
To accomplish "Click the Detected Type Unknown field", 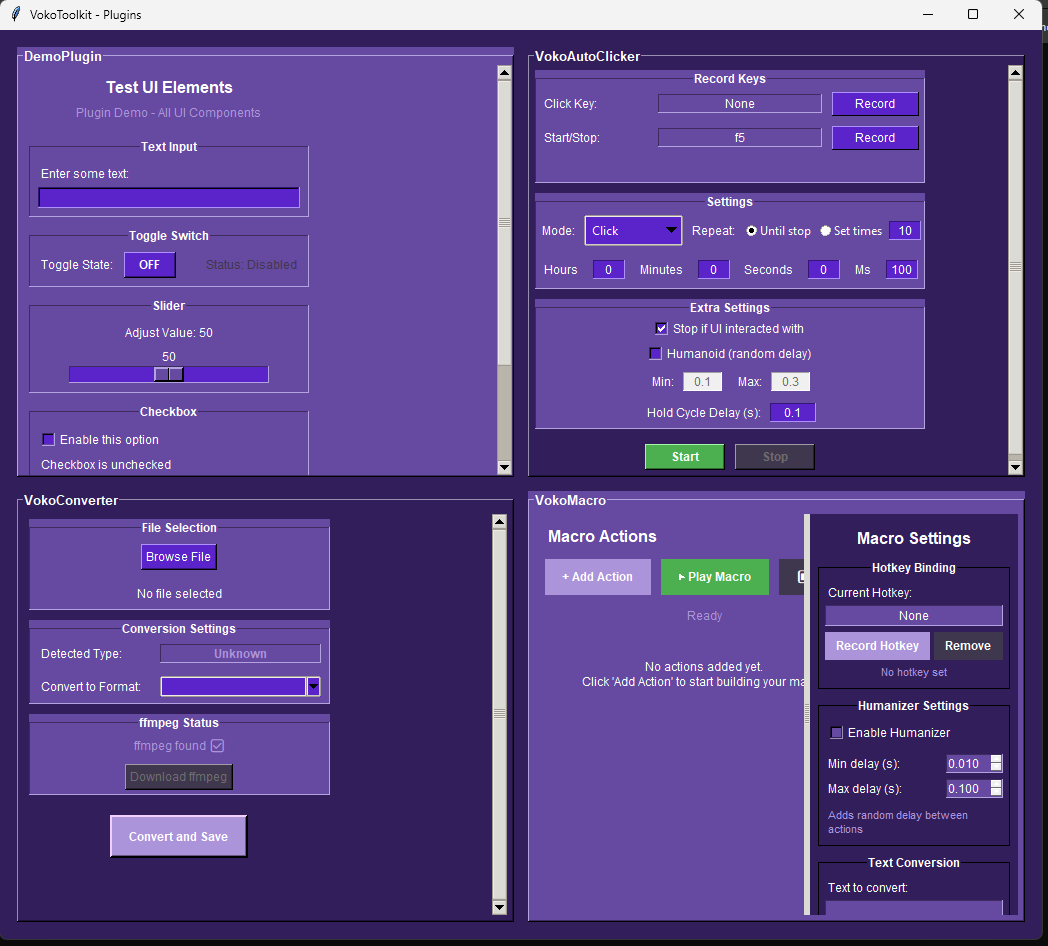I will coord(240,654).
